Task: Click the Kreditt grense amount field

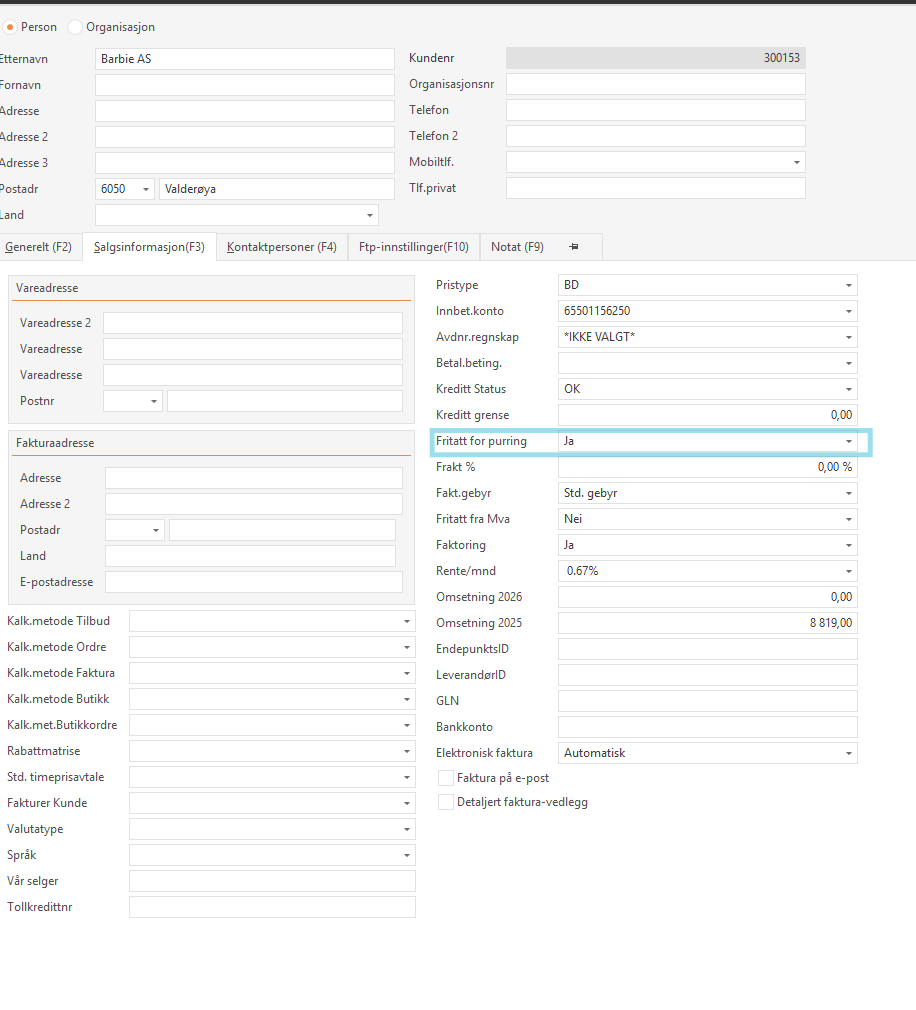Action: pos(707,415)
